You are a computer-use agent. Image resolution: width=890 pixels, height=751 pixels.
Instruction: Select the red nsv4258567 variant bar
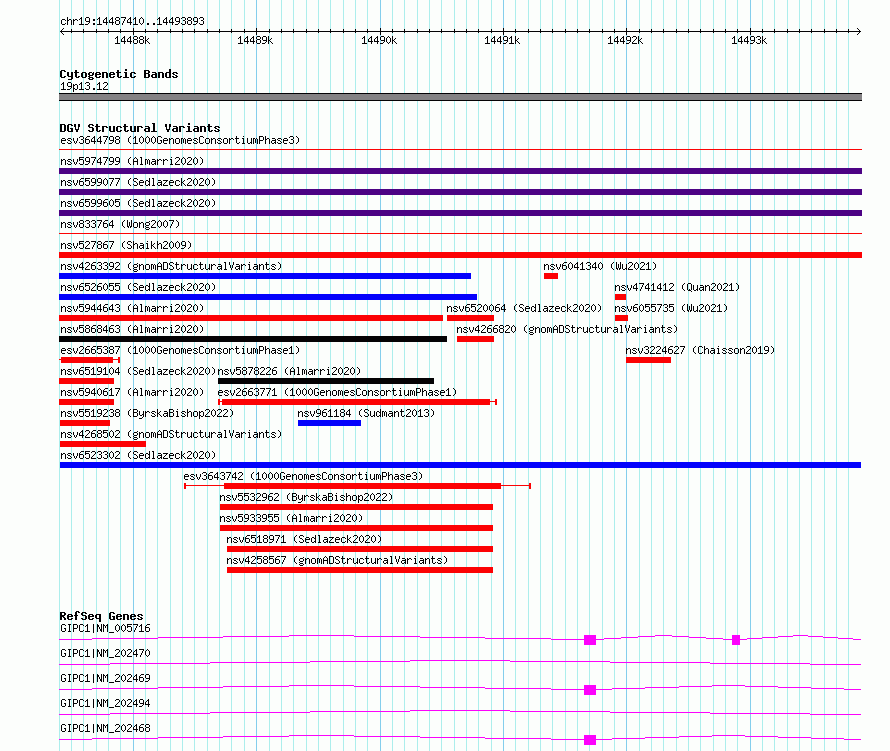[360, 570]
